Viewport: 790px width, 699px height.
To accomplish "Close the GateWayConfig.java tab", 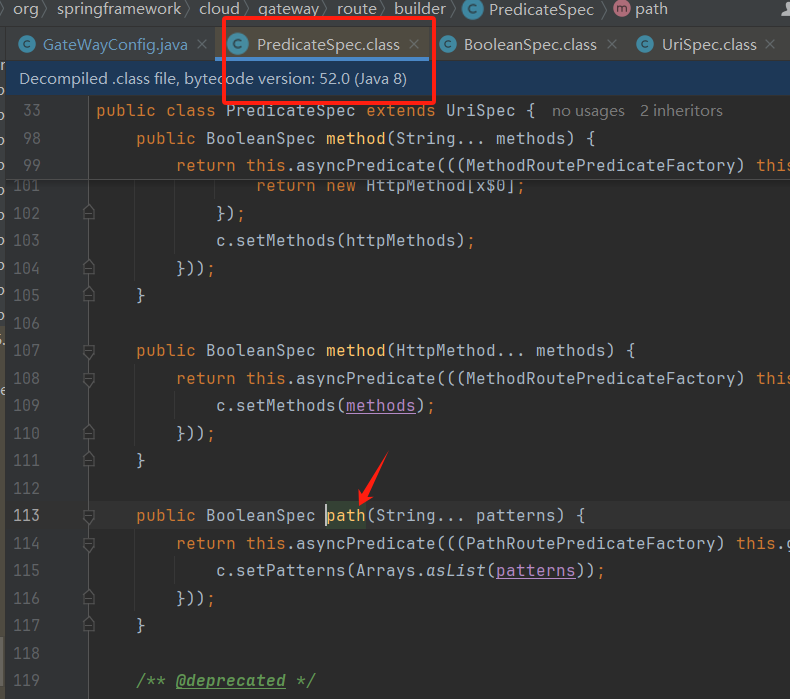I will coord(202,44).
